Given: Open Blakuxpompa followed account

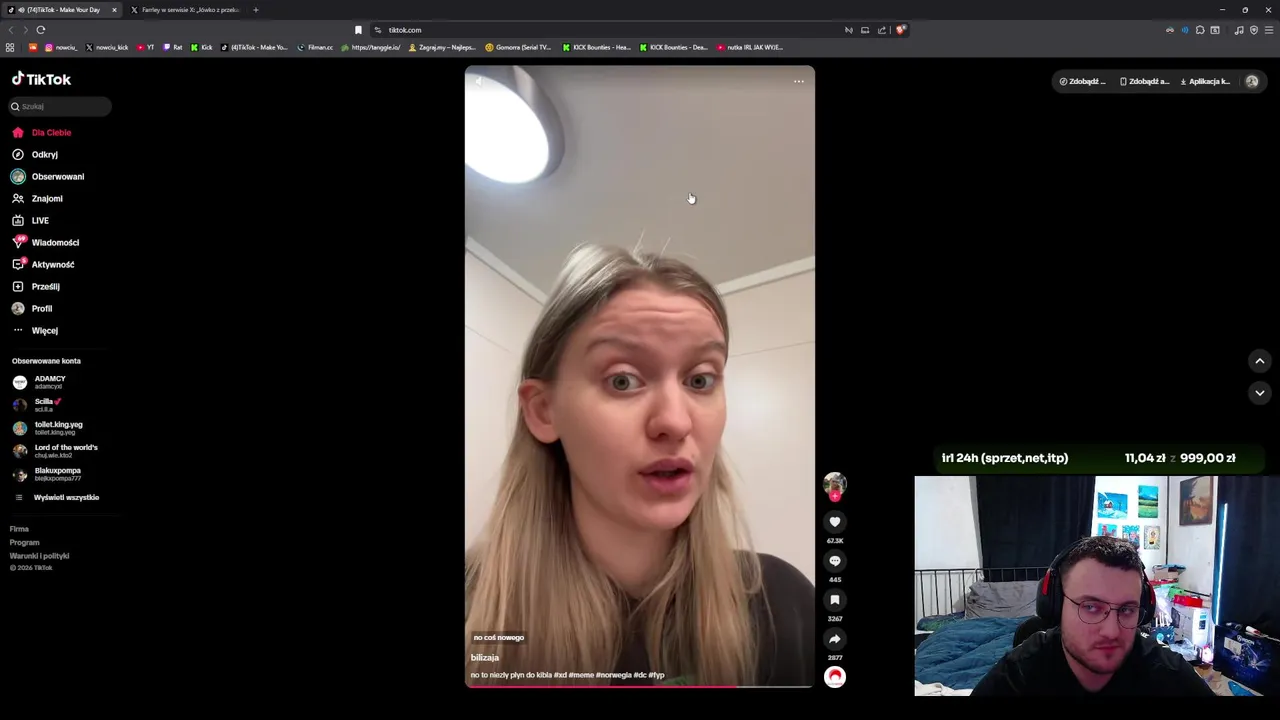Looking at the screenshot, I should [x=47, y=474].
